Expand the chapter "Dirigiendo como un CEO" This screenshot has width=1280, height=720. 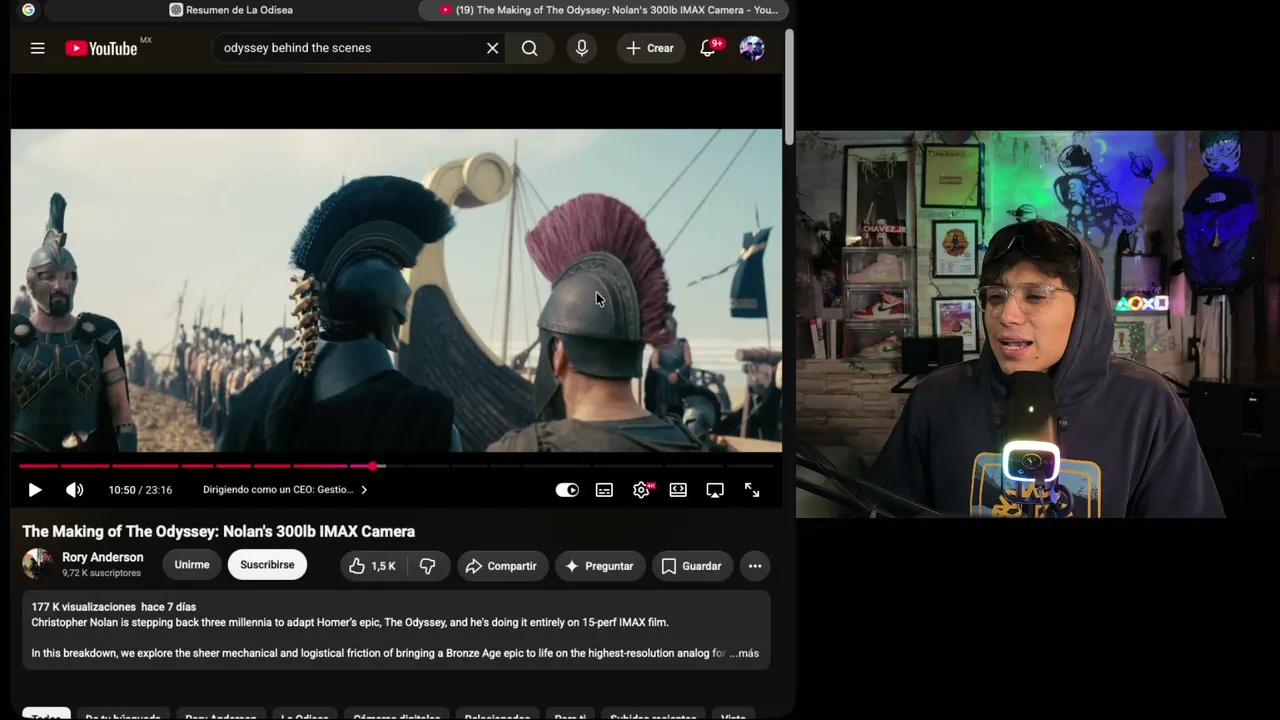pos(285,490)
